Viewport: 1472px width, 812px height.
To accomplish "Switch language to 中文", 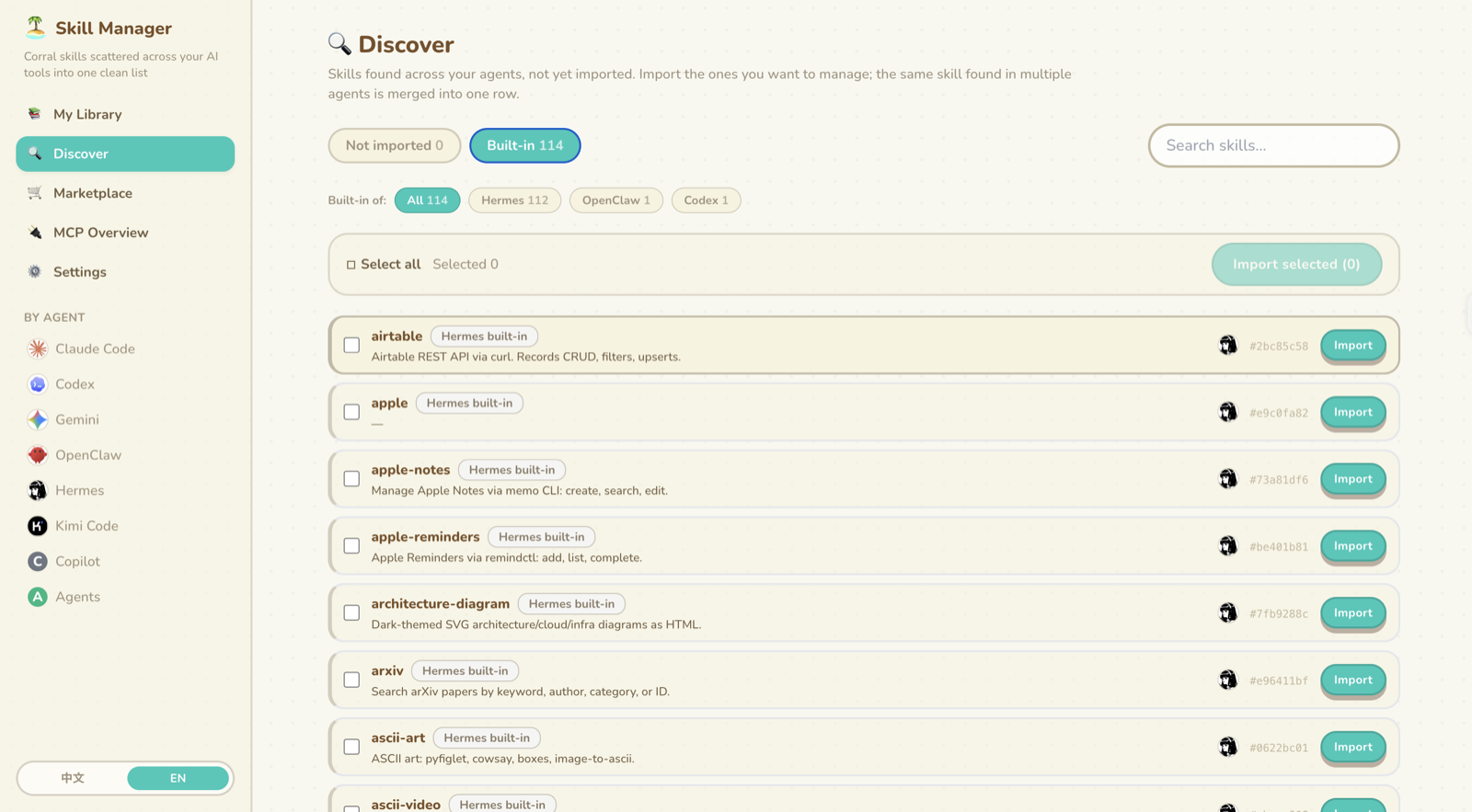I will pos(73,778).
